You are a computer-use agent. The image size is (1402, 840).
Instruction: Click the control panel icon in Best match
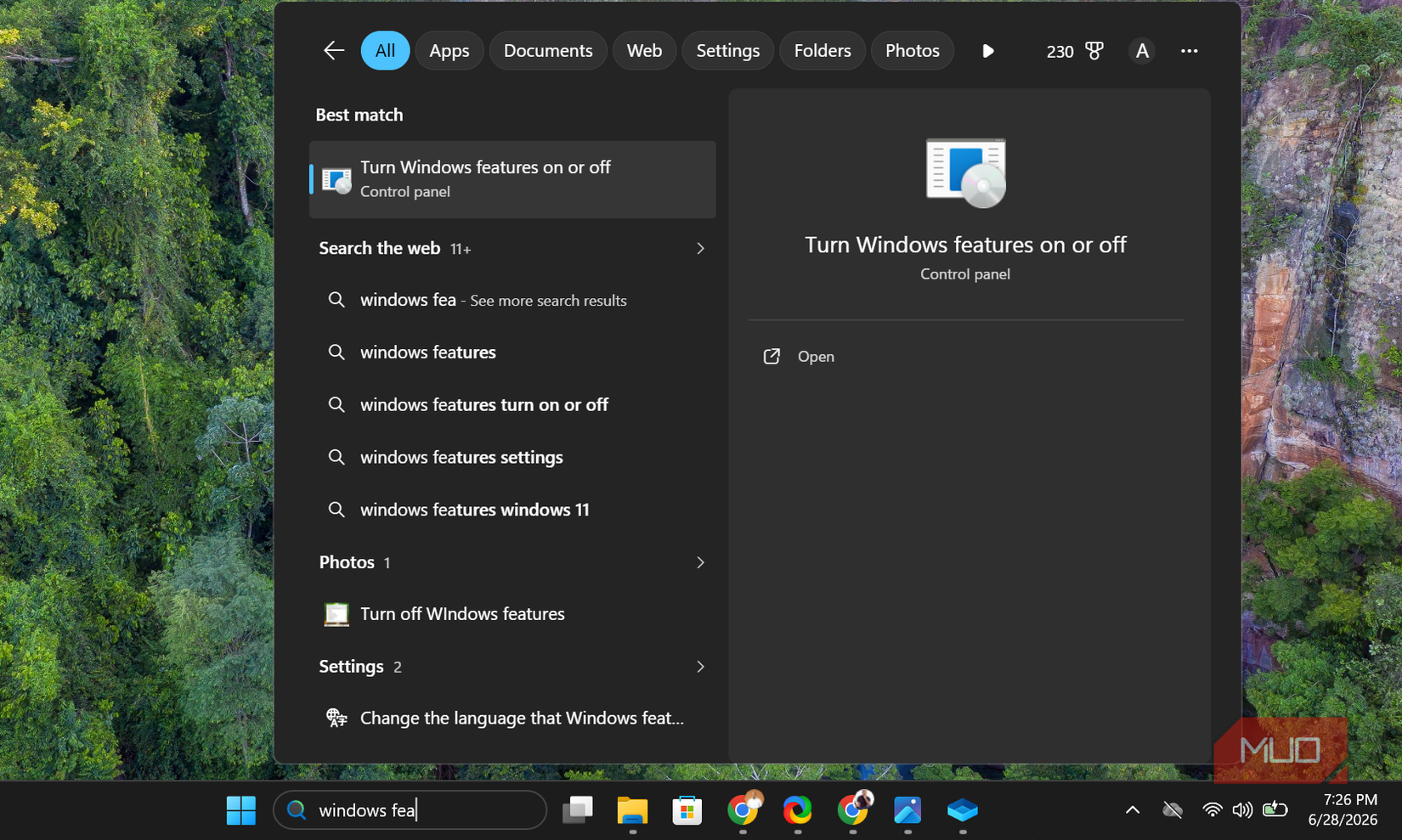click(x=336, y=179)
